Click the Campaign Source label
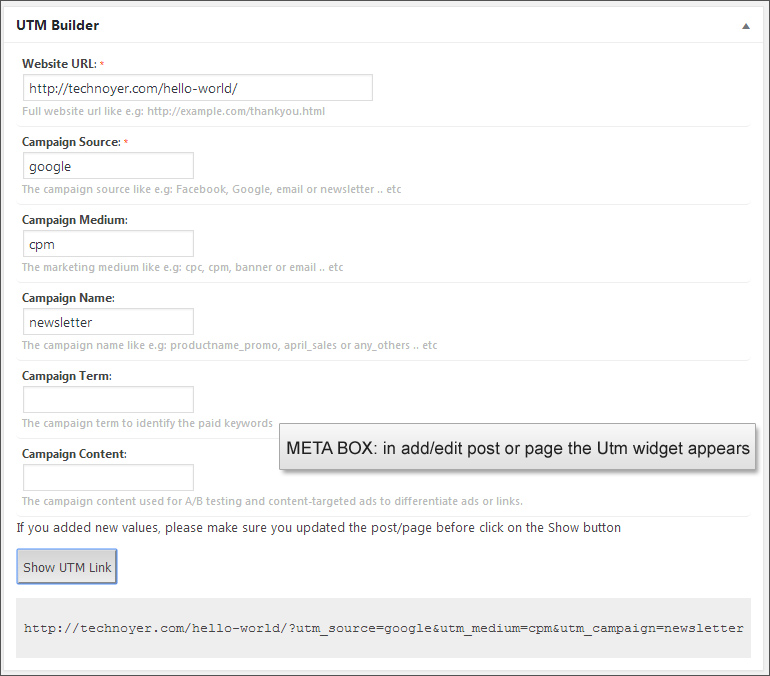770x676 pixels. [71, 142]
